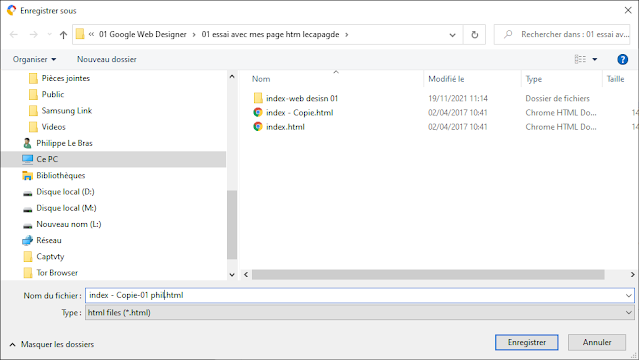Image resolution: width=639 pixels, height=360 pixels.
Task: Click the Enregistrer button
Action: click(x=527, y=342)
